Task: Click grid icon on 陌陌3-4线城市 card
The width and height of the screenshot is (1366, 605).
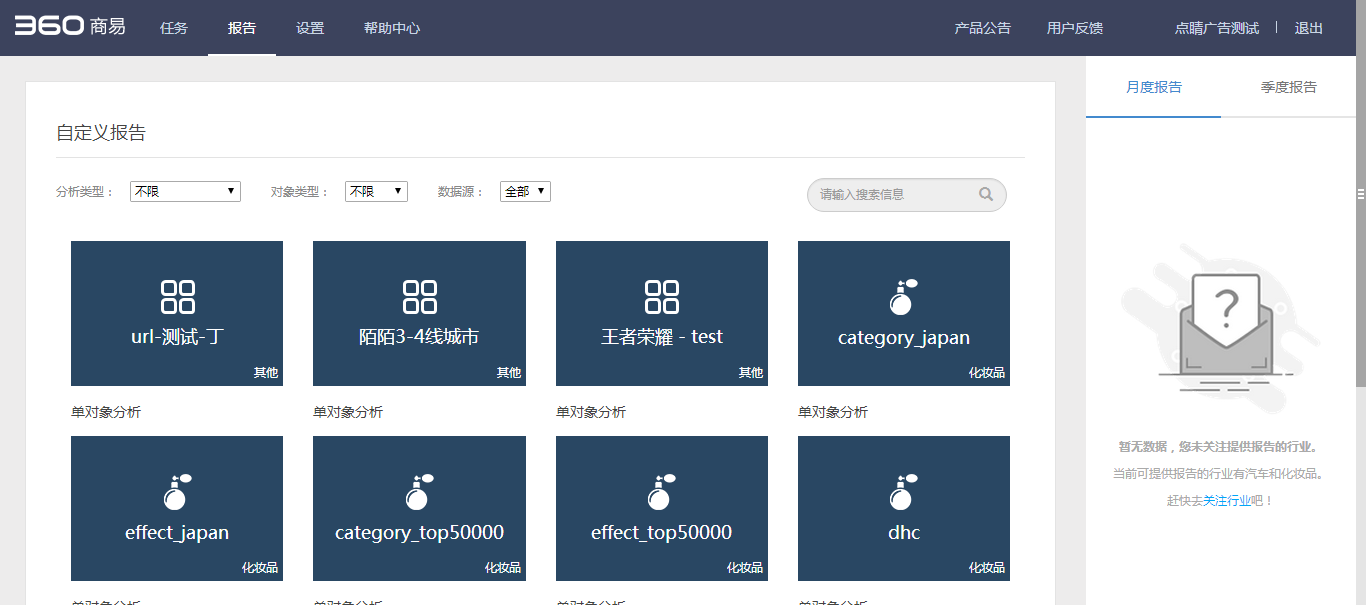Action: tap(419, 297)
